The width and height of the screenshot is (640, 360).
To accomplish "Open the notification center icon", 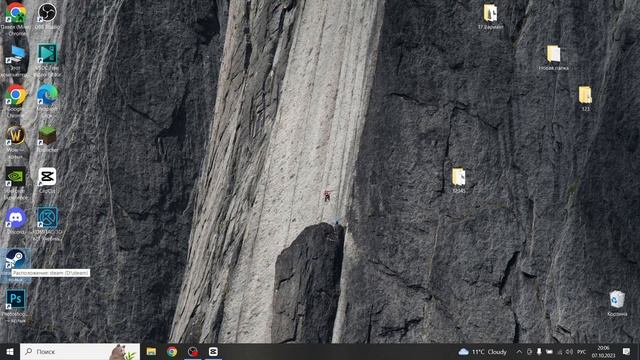I will coord(627,351).
